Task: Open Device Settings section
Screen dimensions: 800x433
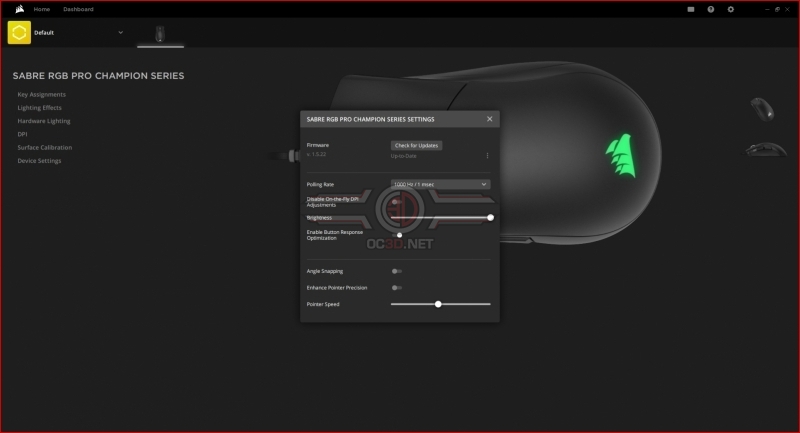Action: tap(39, 161)
